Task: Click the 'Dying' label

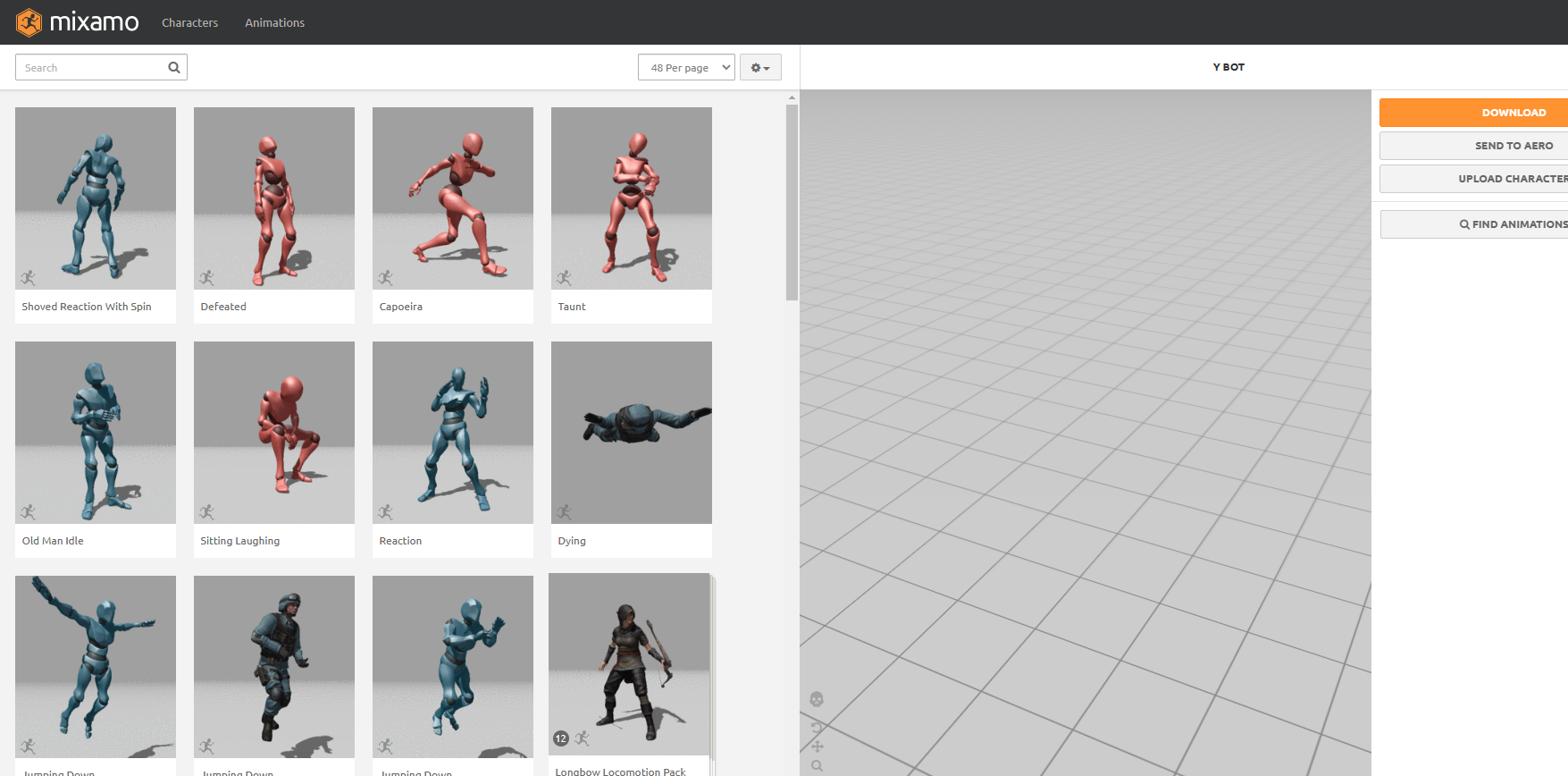Action: pos(572,541)
